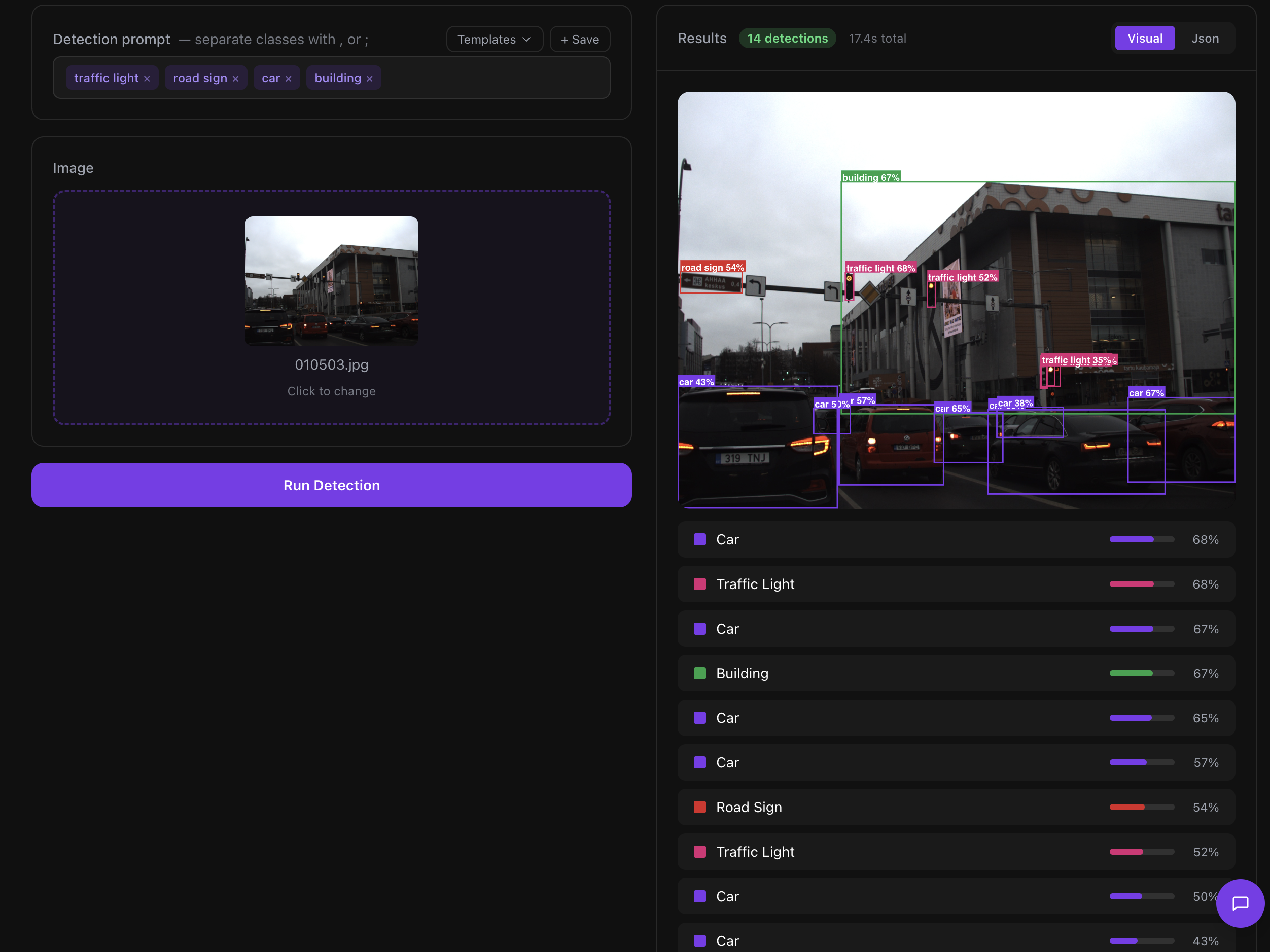The width and height of the screenshot is (1270, 952).
Task: Switch to the Visual view tab
Action: (1144, 39)
